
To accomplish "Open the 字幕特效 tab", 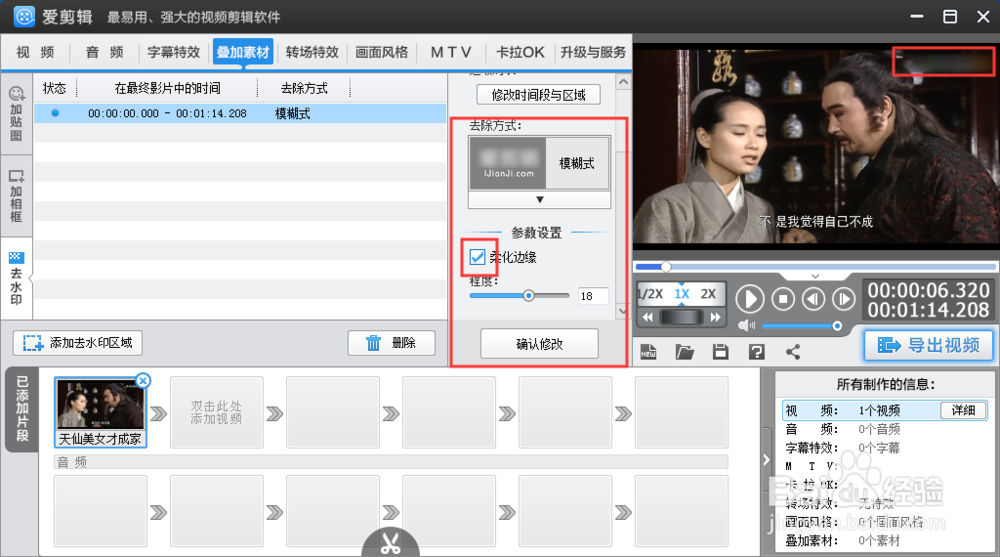I will coord(173,52).
